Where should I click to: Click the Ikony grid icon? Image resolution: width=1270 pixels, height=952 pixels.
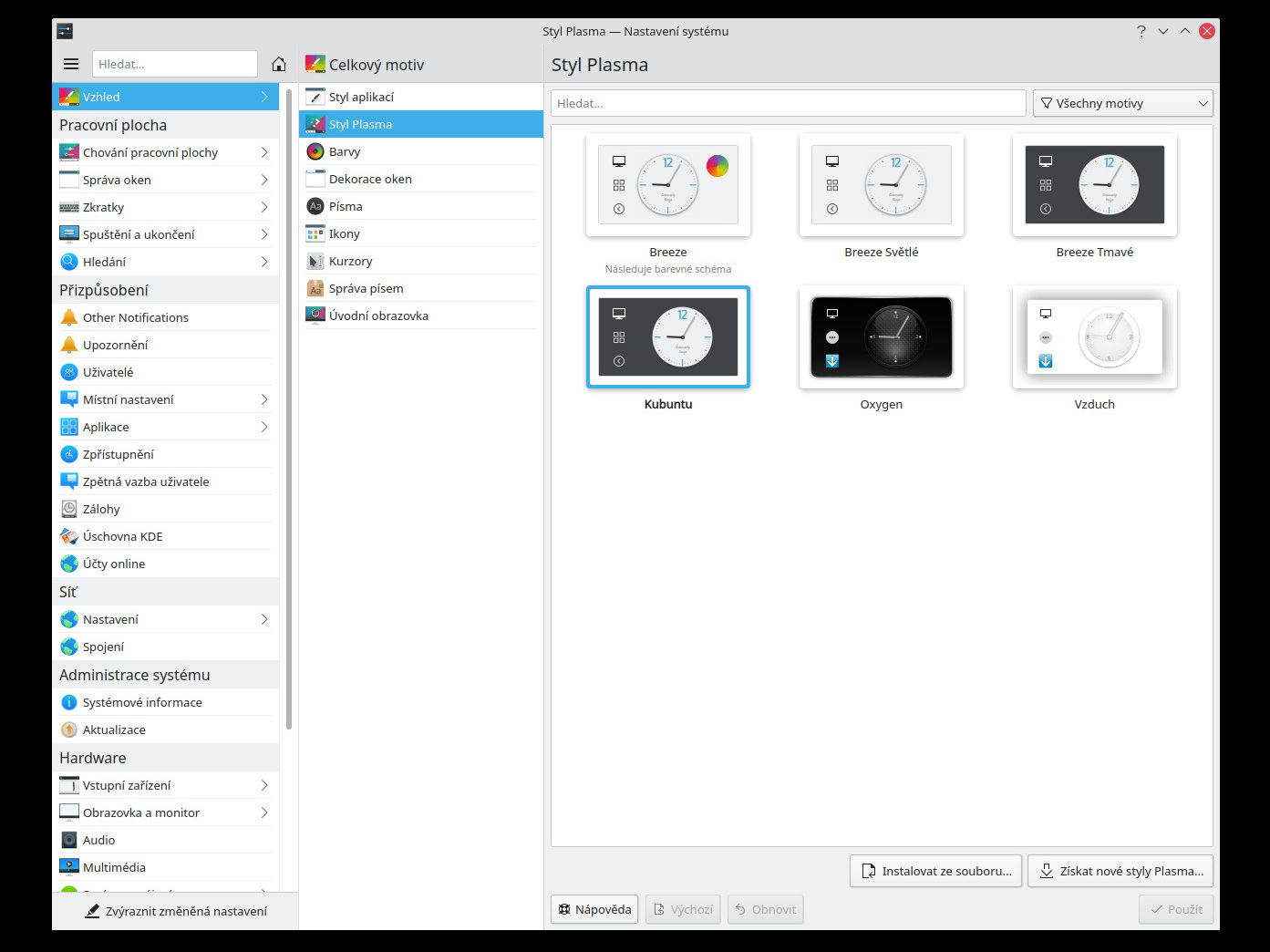pos(315,233)
